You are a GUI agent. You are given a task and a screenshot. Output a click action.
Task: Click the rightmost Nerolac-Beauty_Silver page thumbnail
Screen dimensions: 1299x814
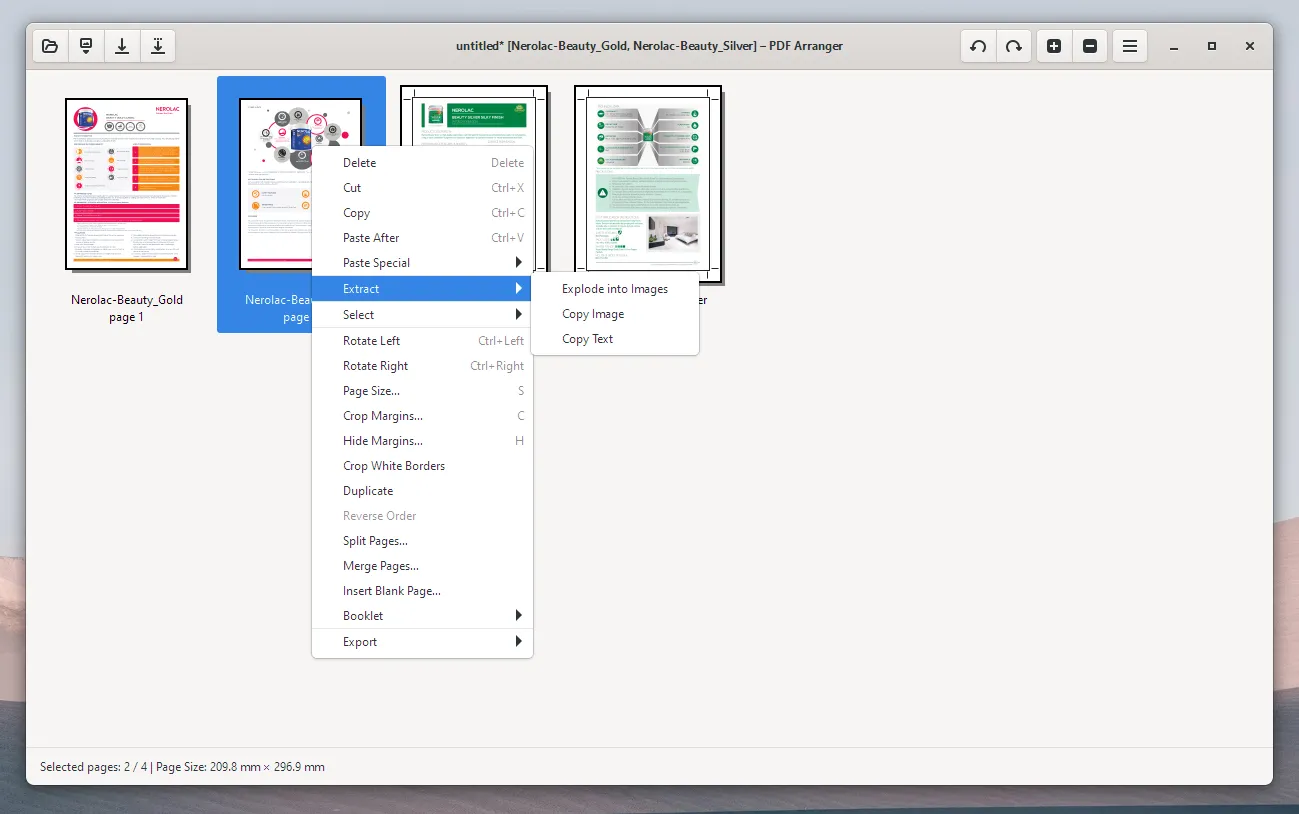[x=648, y=185]
